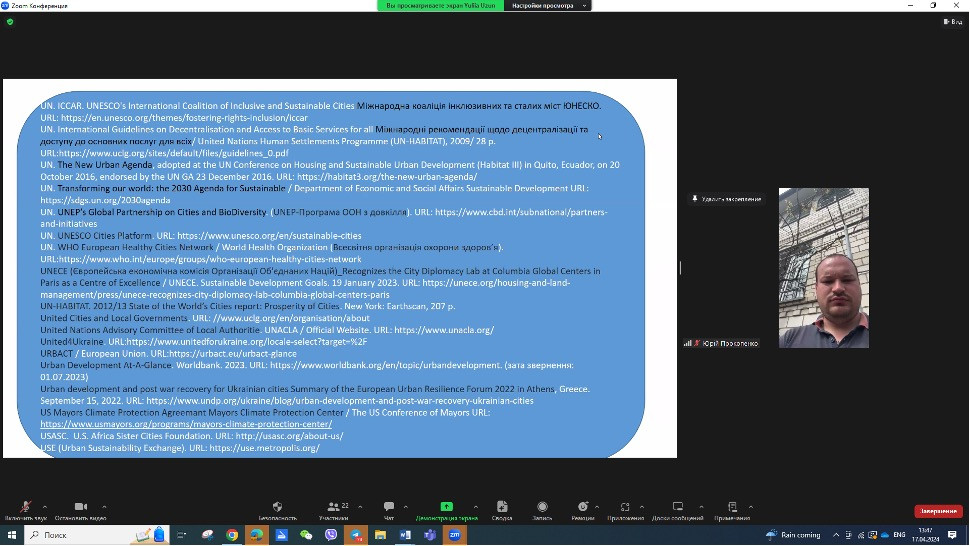This screenshot has height=546, width=970.
Task: Click the text 'URBACT / European Union'
Action: (93, 354)
